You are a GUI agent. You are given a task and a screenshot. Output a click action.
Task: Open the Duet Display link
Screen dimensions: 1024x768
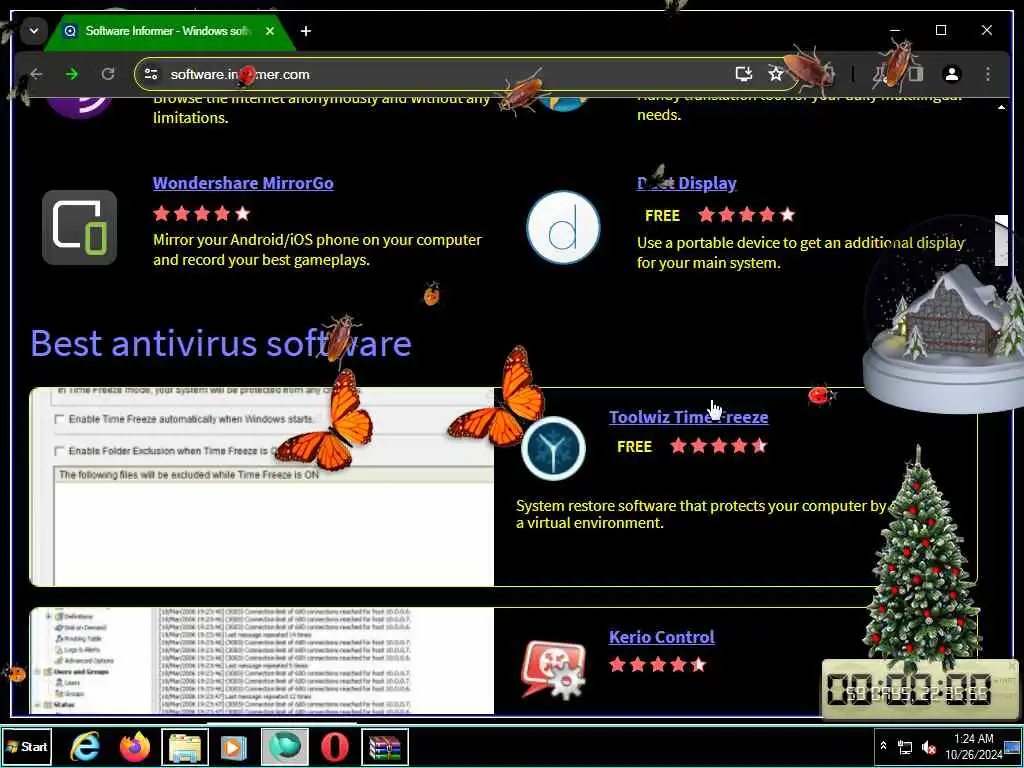pos(686,184)
